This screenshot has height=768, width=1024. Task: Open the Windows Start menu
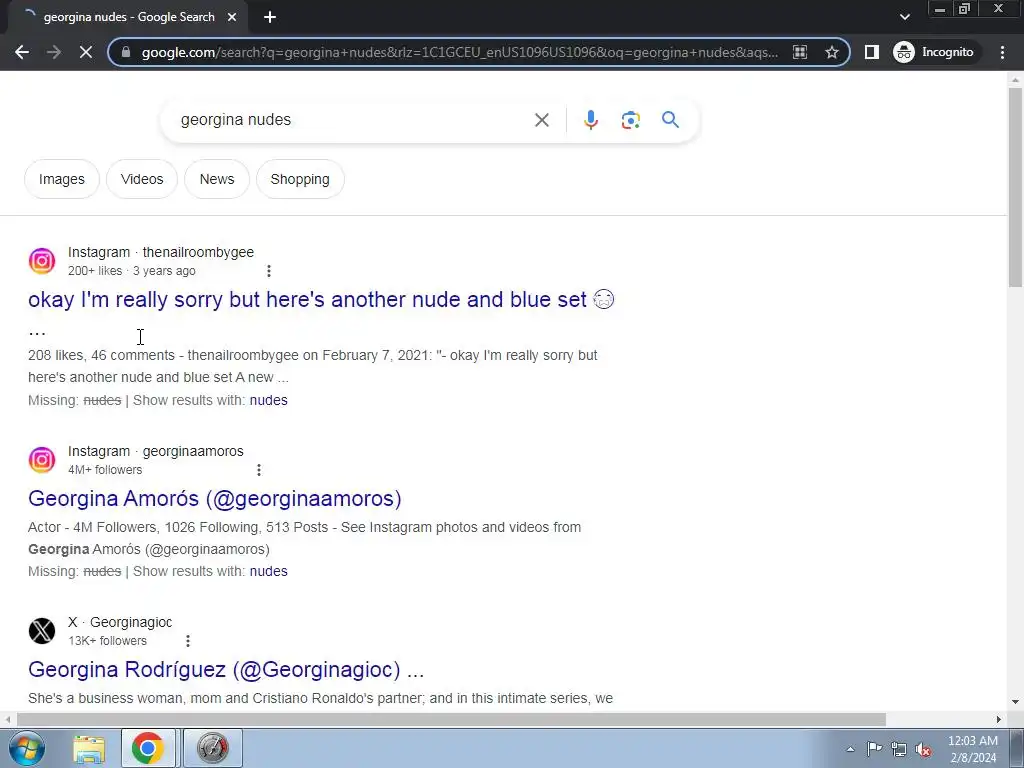pos(26,748)
